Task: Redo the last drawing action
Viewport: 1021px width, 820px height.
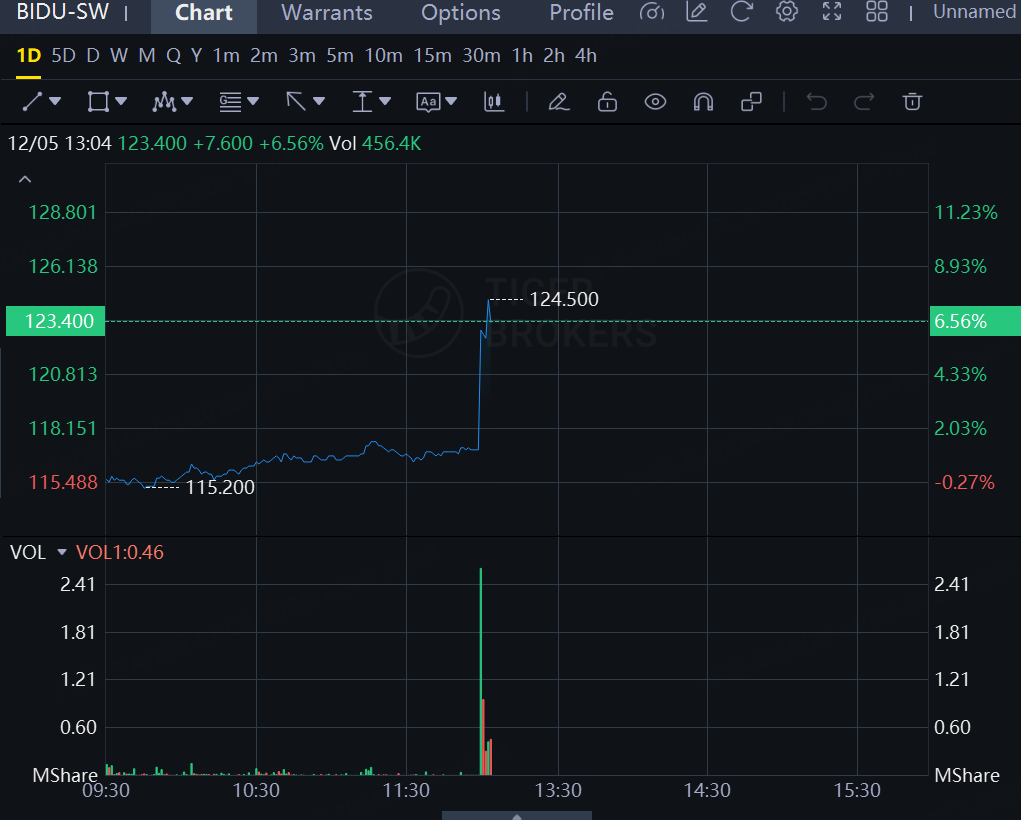Action: click(x=864, y=102)
